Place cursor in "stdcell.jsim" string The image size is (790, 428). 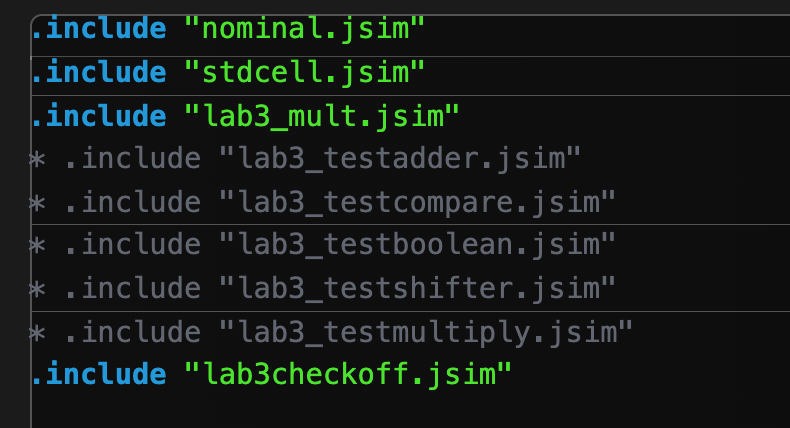(304, 73)
